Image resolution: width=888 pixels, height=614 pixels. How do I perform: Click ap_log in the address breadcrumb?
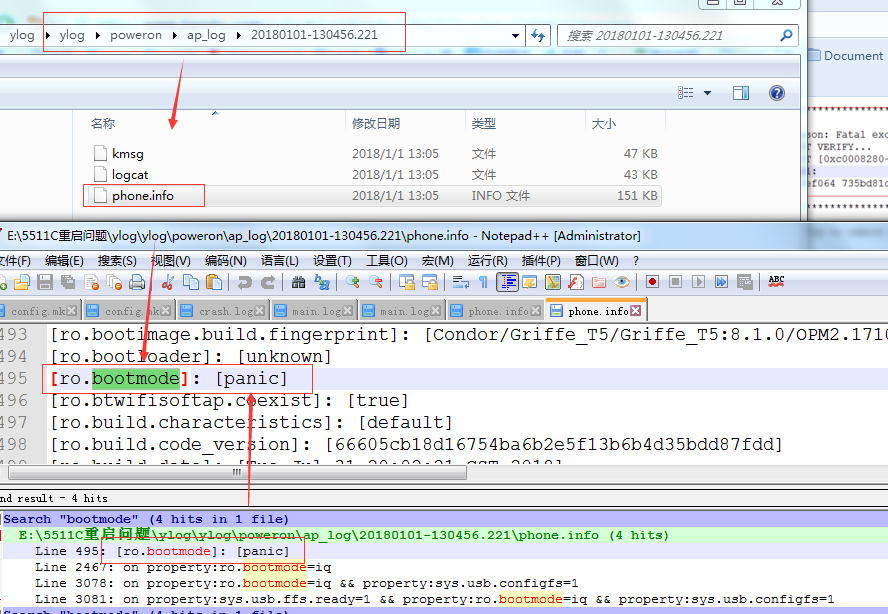click(x=206, y=35)
